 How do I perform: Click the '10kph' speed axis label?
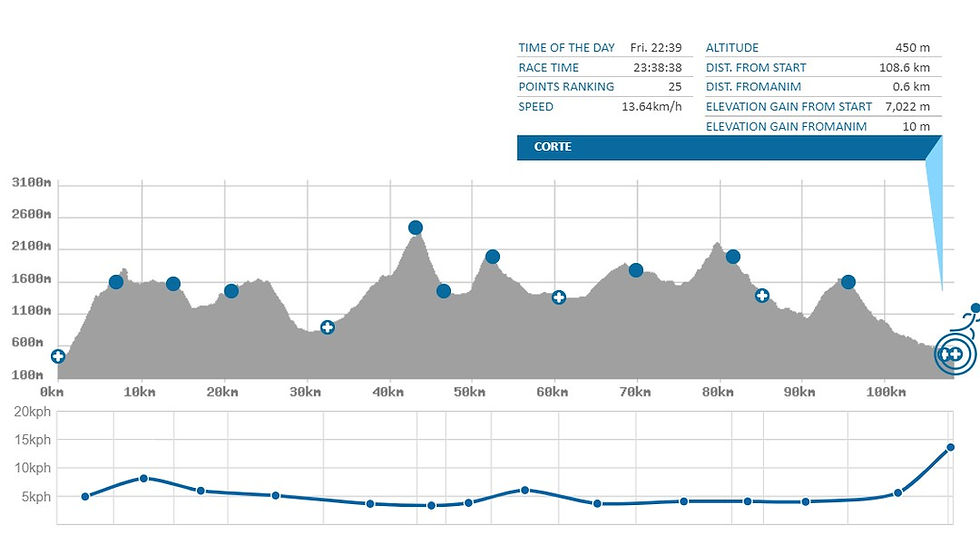click(x=32, y=468)
